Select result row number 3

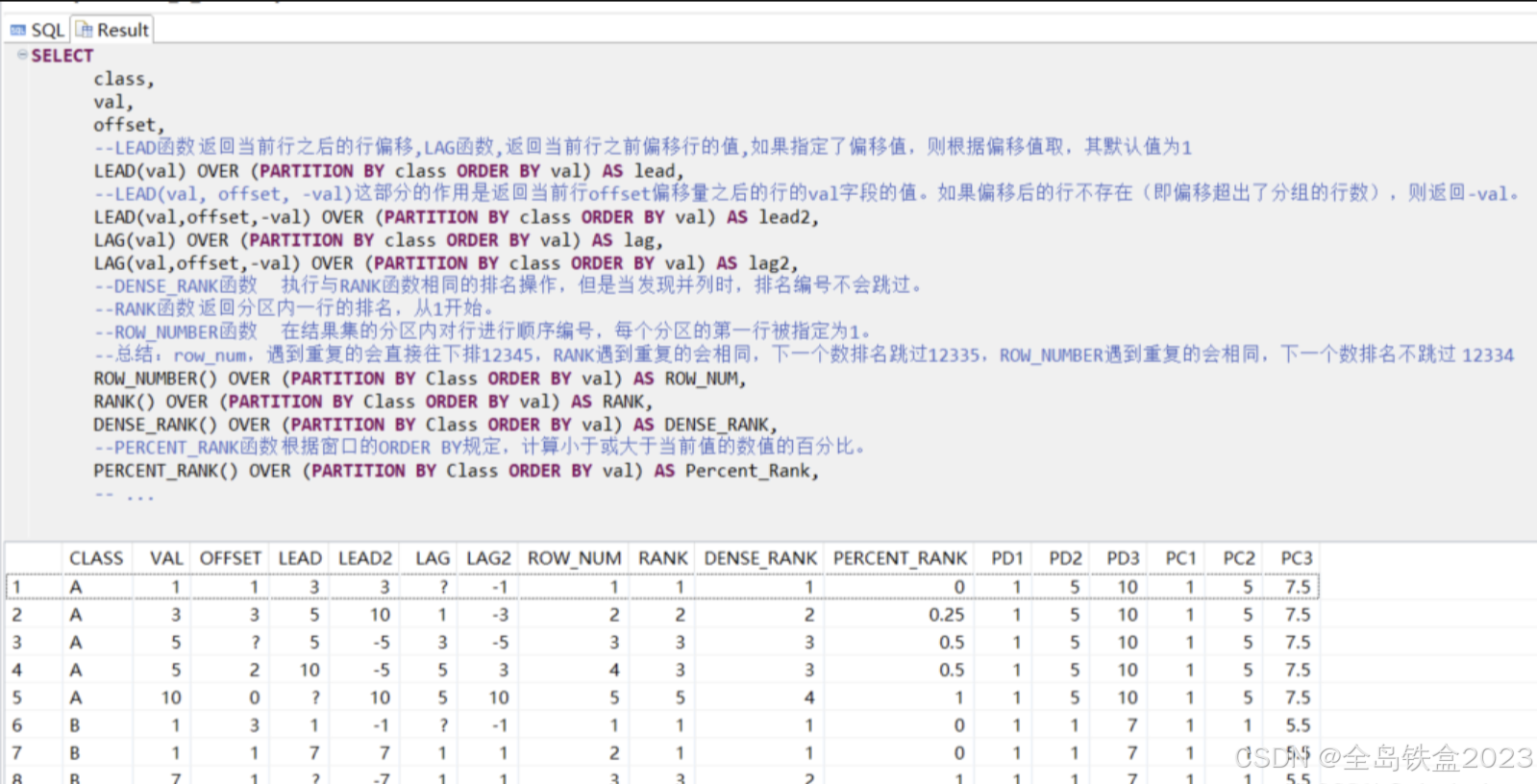(33, 642)
